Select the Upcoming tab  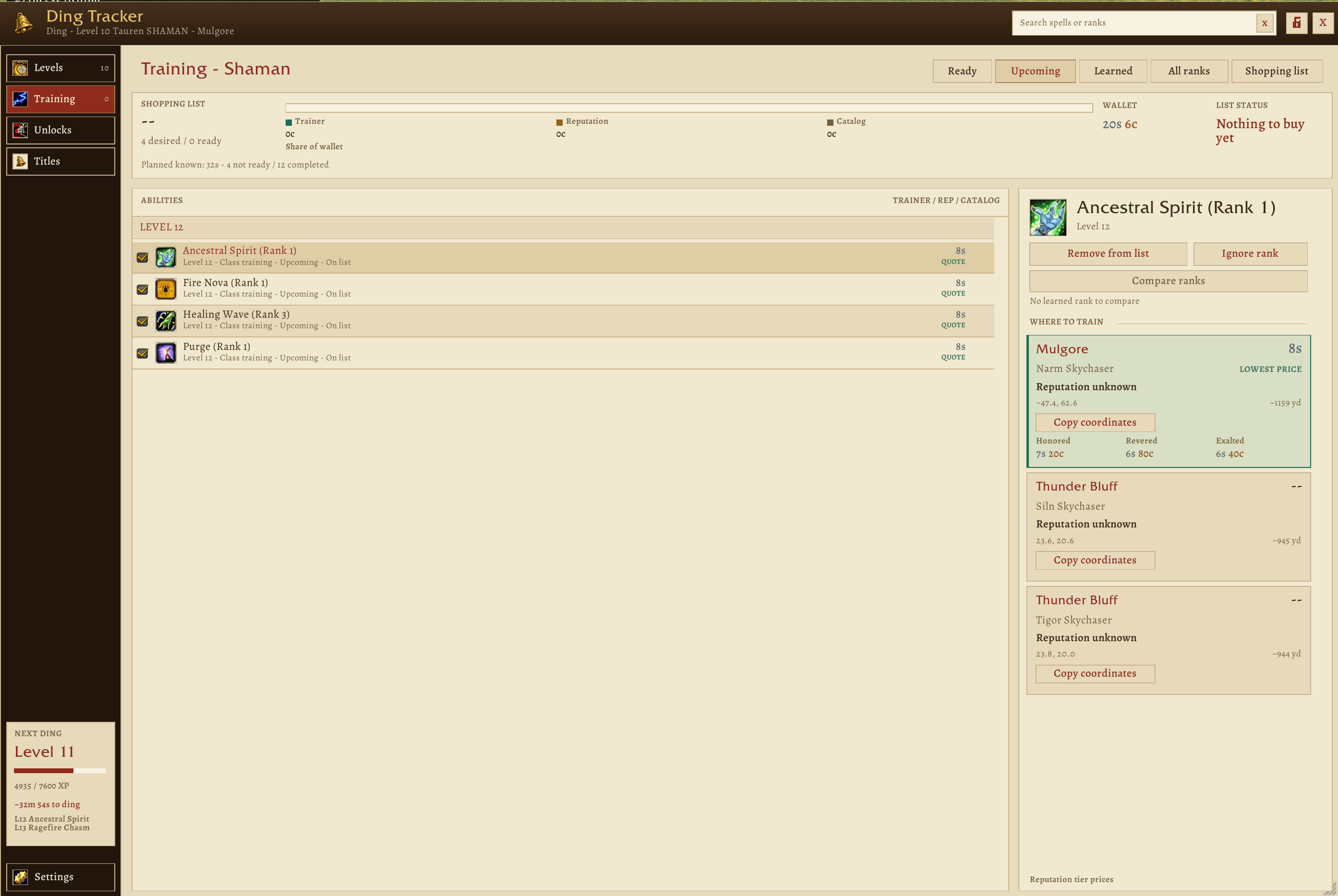point(1035,71)
